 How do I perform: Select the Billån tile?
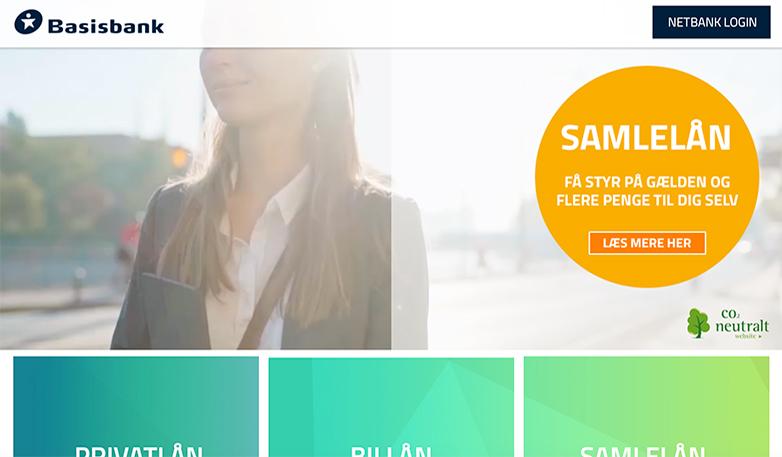tap(391, 407)
